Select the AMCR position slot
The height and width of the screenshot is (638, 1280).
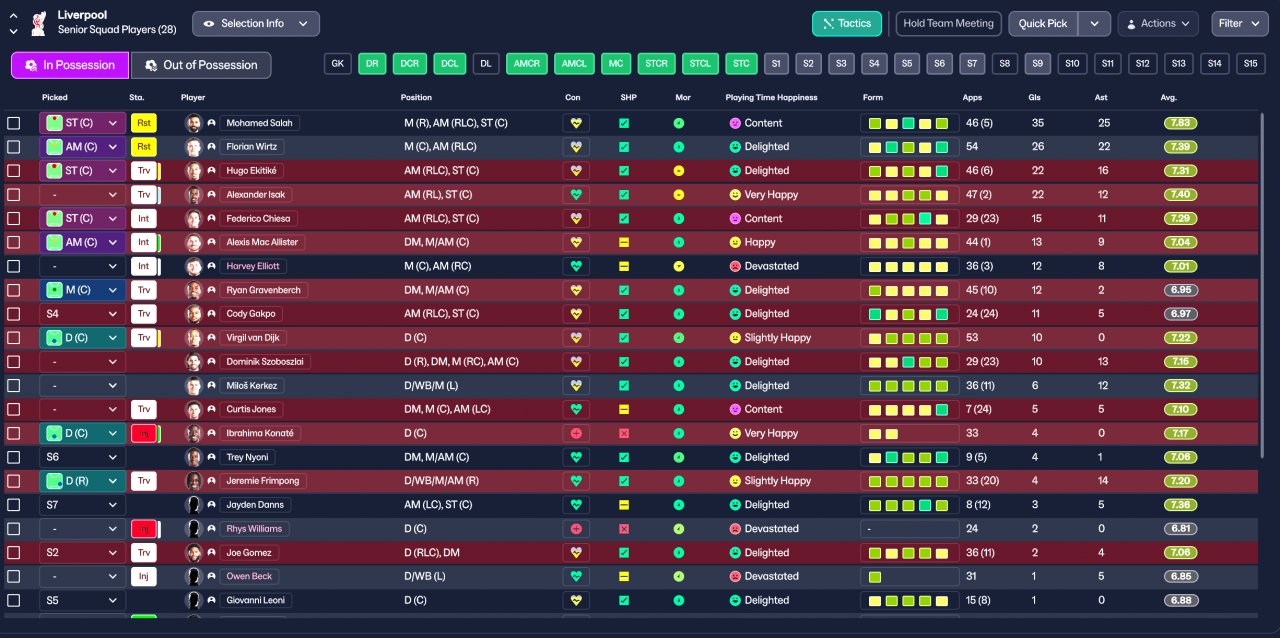526,63
